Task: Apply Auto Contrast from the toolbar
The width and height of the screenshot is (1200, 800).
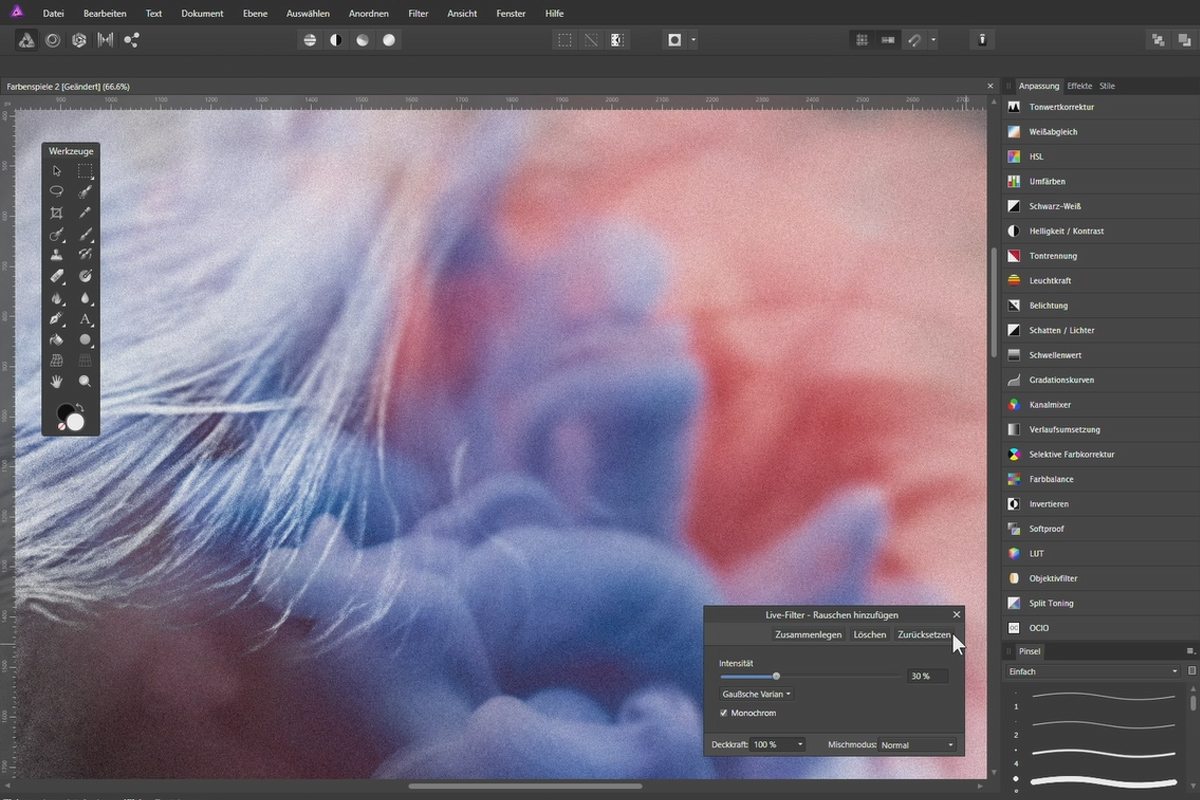Action: point(336,40)
